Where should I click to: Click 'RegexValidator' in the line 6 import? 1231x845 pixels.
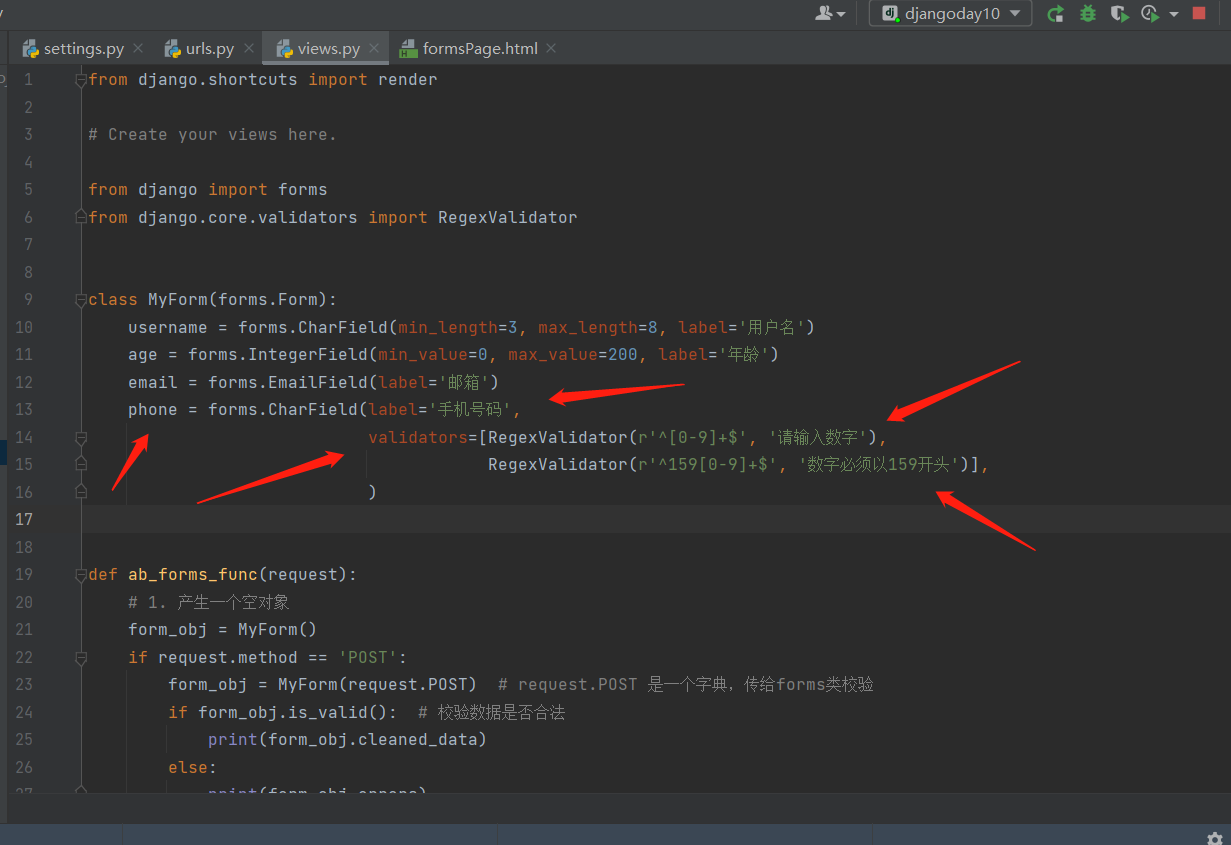click(x=508, y=217)
